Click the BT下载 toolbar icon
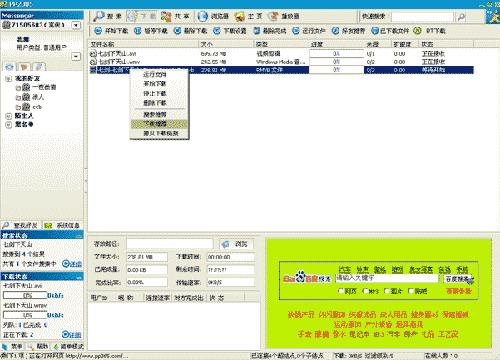The image size is (500, 360). (x=417, y=31)
